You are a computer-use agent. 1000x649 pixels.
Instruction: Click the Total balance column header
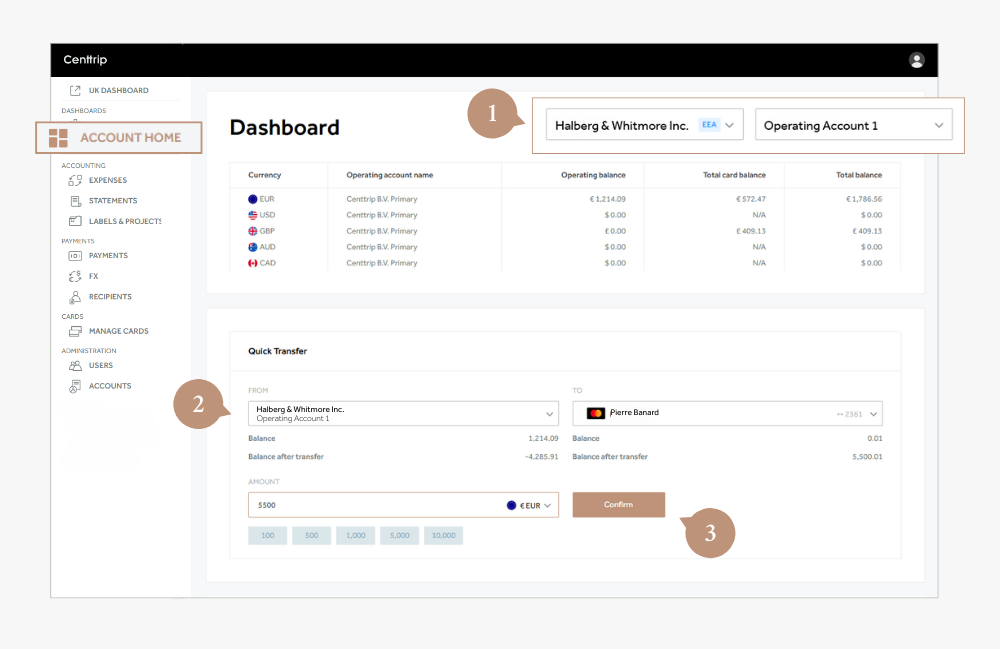point(859,175)
